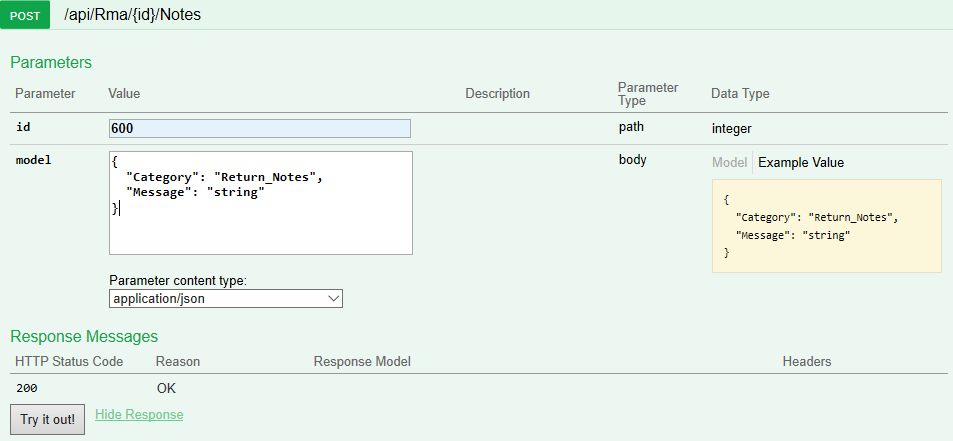Screen dimensions: 953x441
Task: Click the 'body' parameter type cell
Action: point(632,160)
